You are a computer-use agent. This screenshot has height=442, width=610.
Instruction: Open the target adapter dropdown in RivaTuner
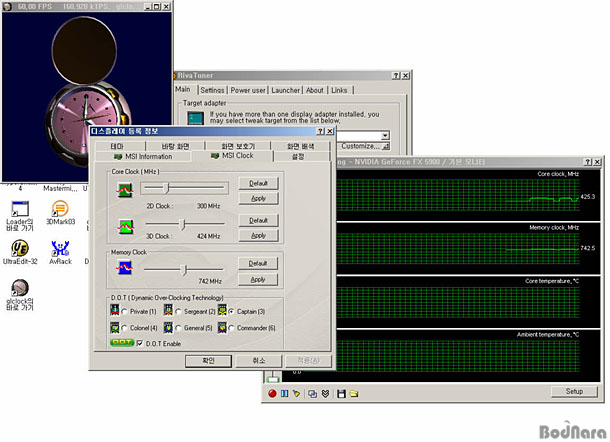point(385,135)
